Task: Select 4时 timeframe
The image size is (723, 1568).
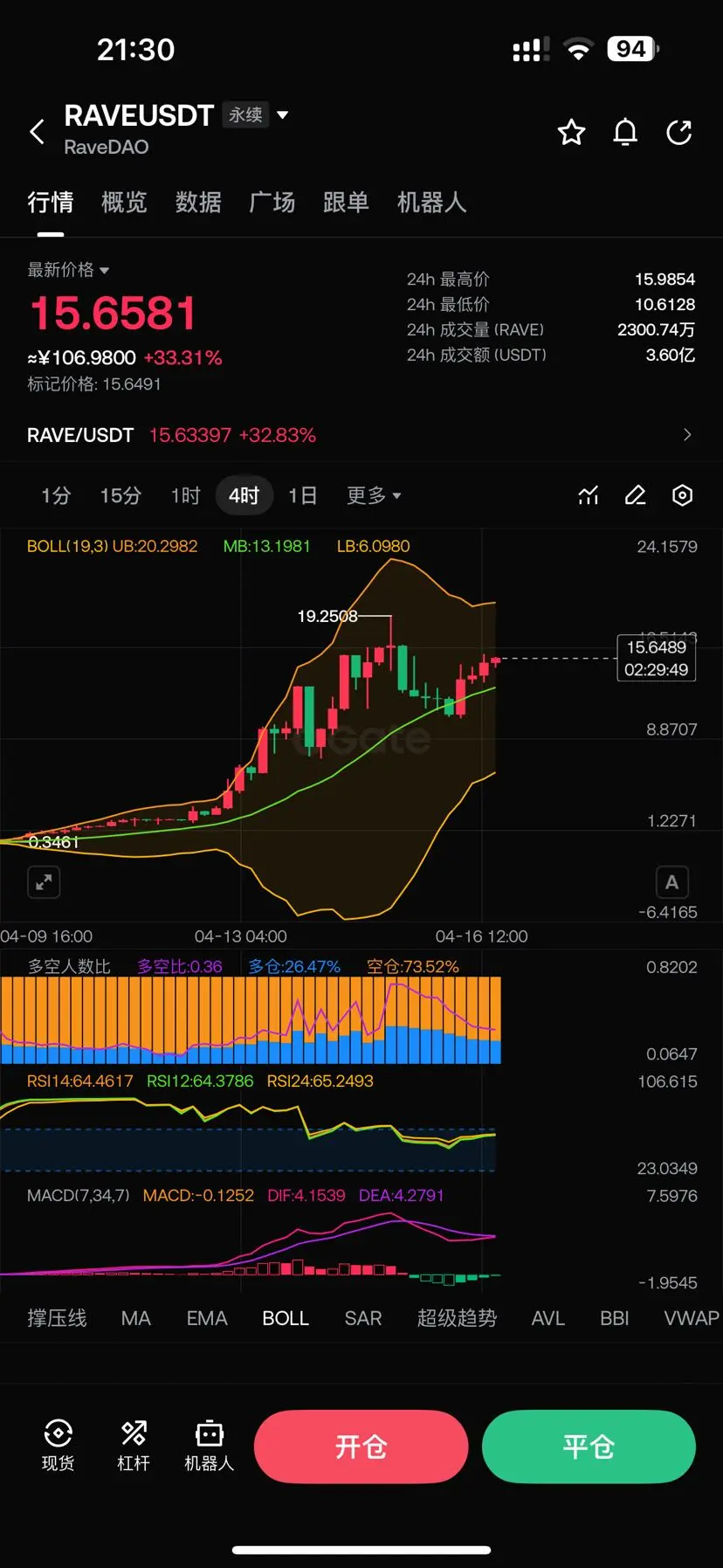Action: [x=244, y=495]
